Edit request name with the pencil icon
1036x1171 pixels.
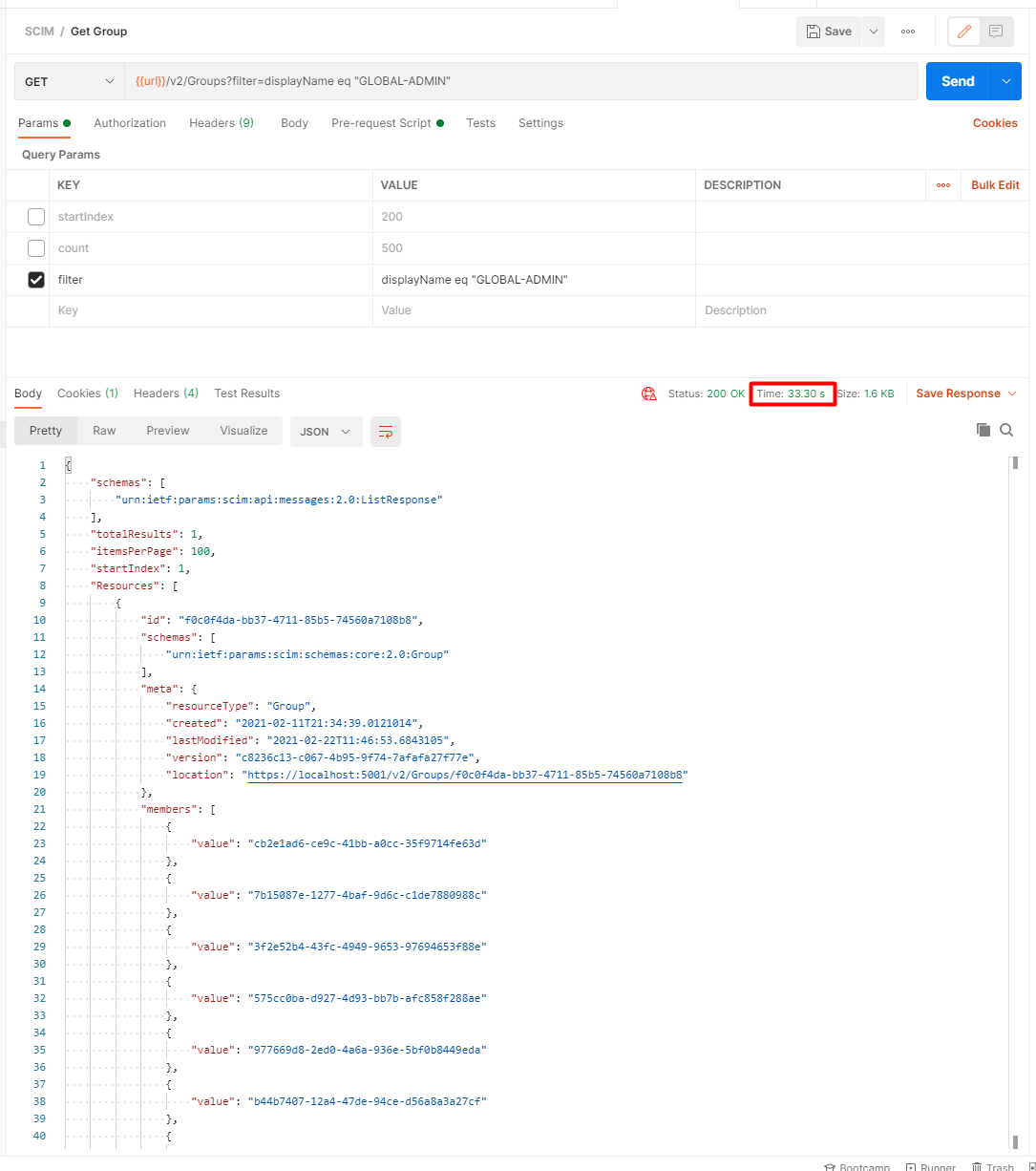[963, 31]
